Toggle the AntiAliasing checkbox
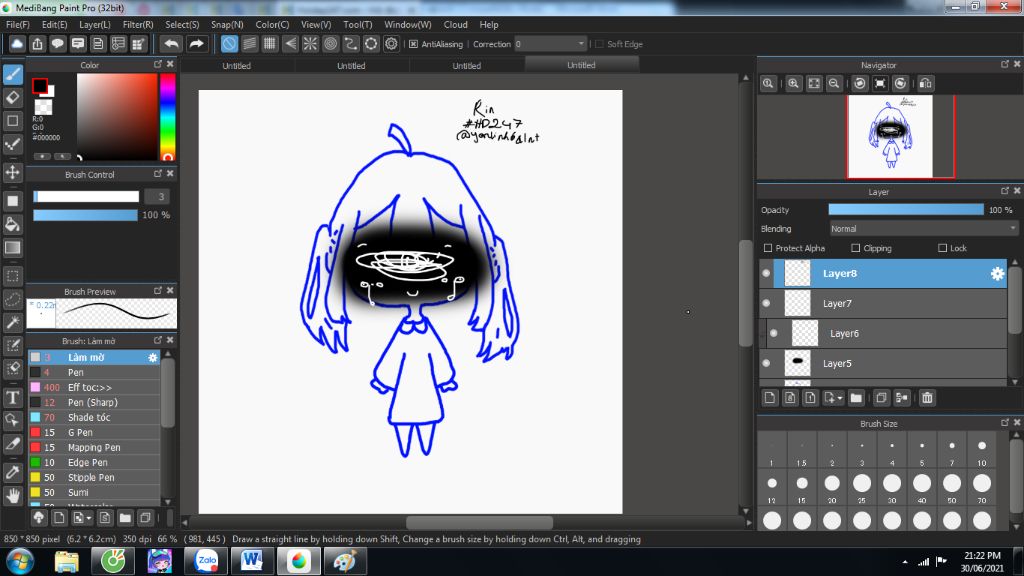1024x576 pixels. [413, 44]
